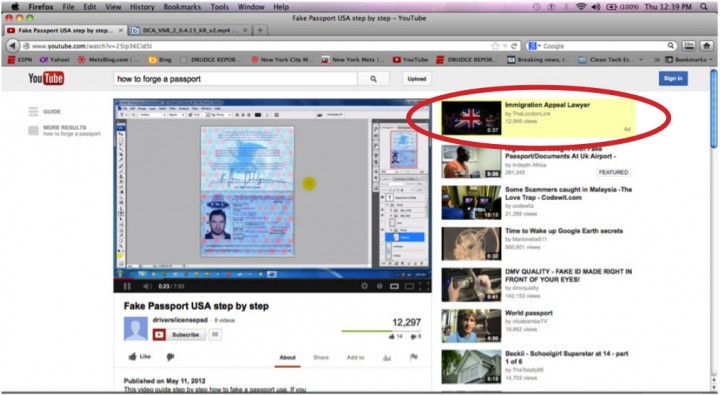Screen dimensions: 720x395
Task: Expand the GUIDE sidebar menu
Action: 45,112
